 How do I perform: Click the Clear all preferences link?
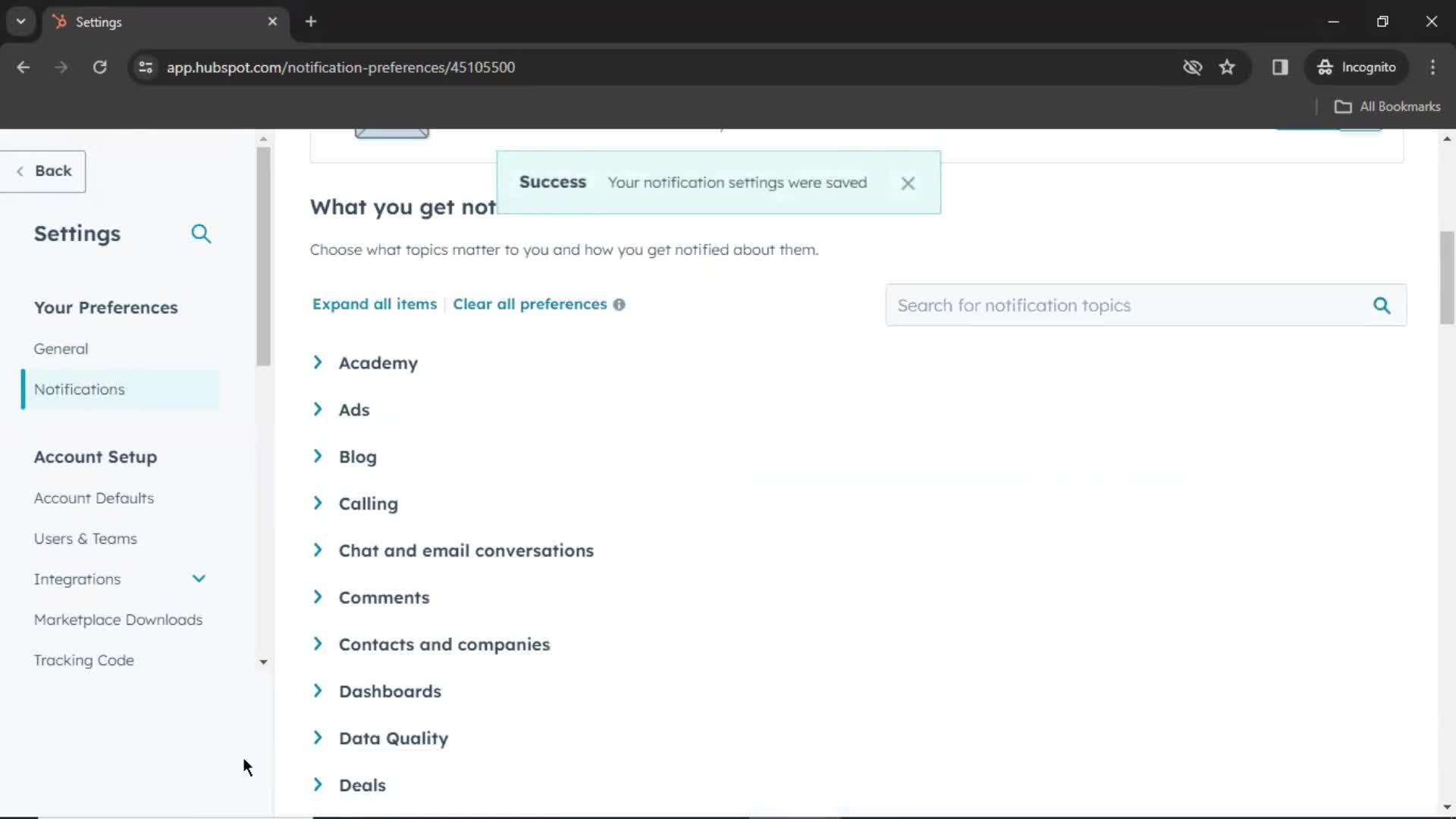click(530, 304)
